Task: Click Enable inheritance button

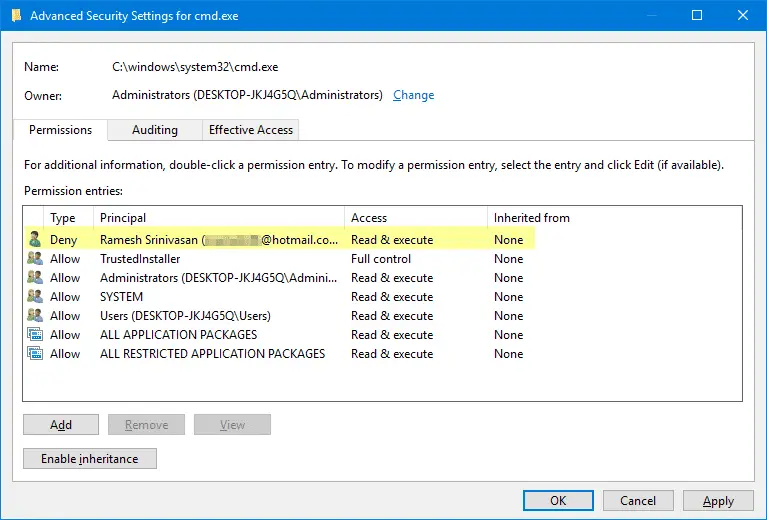Action: pyautogui.click(x=90, y=459)
